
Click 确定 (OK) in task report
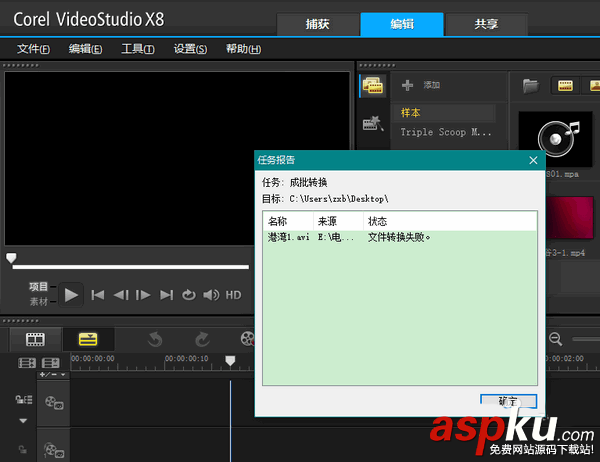508,401
